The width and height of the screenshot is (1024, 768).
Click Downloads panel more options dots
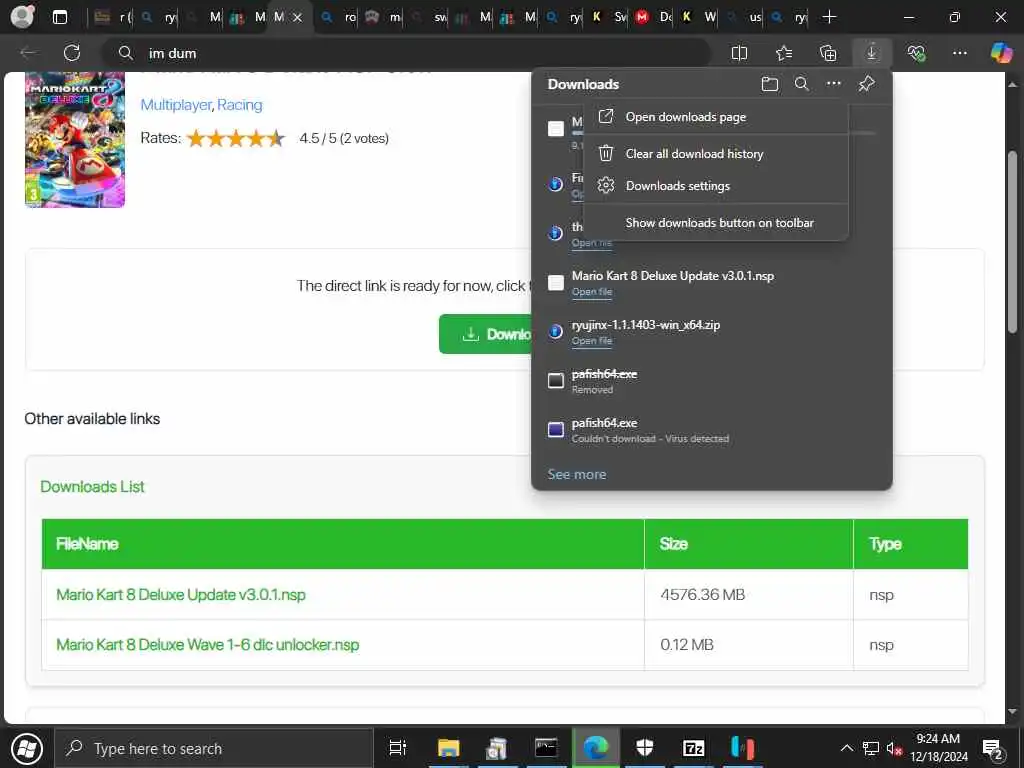click(834, 84)
